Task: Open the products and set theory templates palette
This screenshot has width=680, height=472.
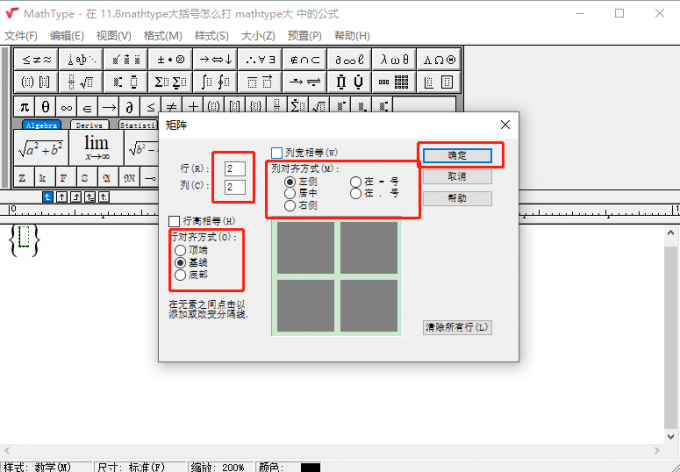Action: [x=350, y=82]
